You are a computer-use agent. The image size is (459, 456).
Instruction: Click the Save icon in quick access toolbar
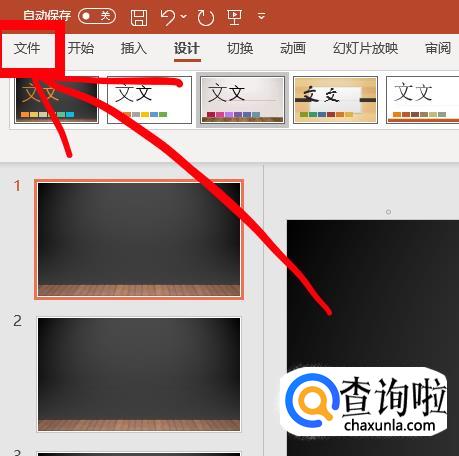(139, 17)
